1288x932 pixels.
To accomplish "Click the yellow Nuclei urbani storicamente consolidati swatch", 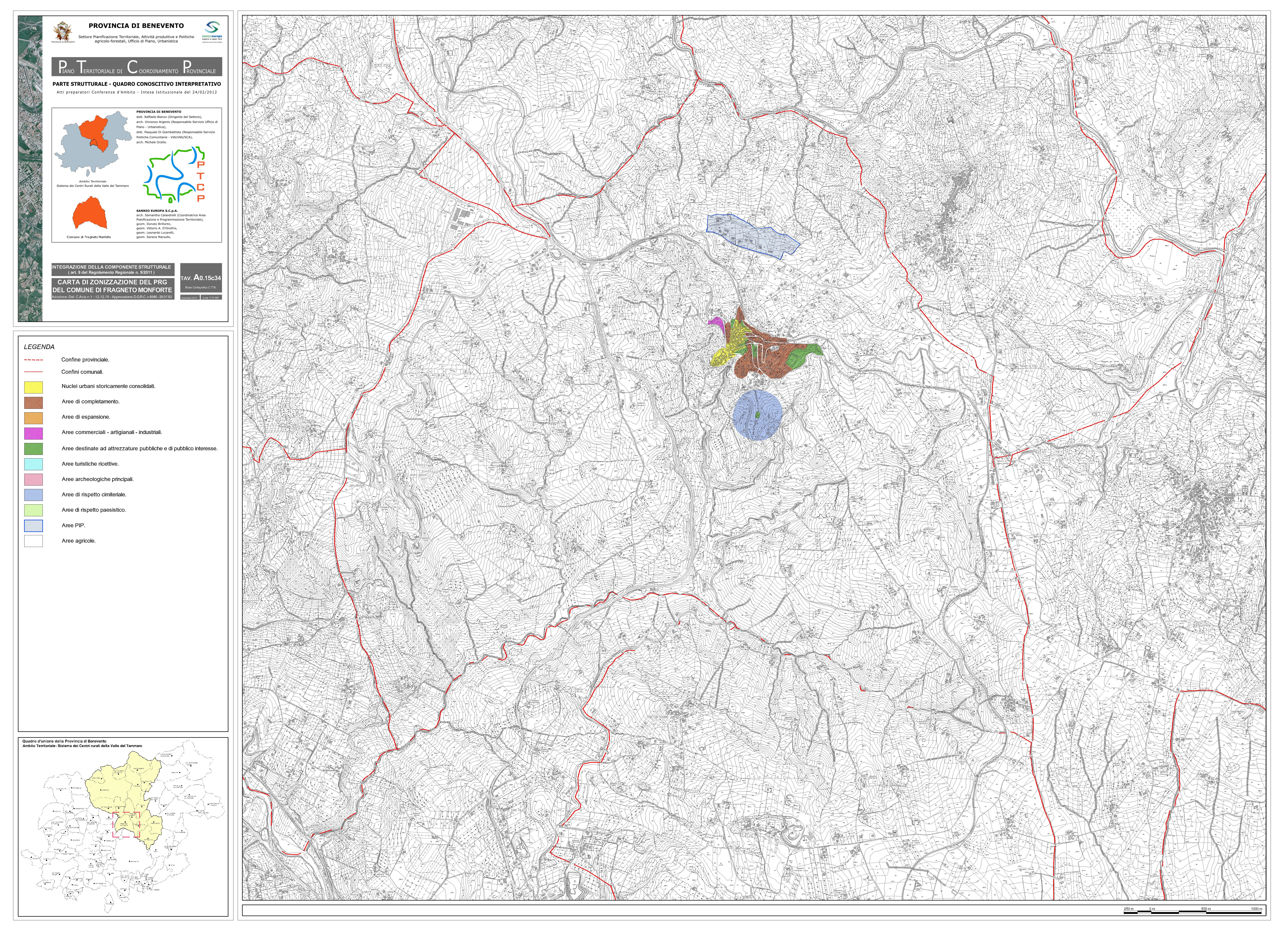I will pyautogui.click(x=33, y=387).
